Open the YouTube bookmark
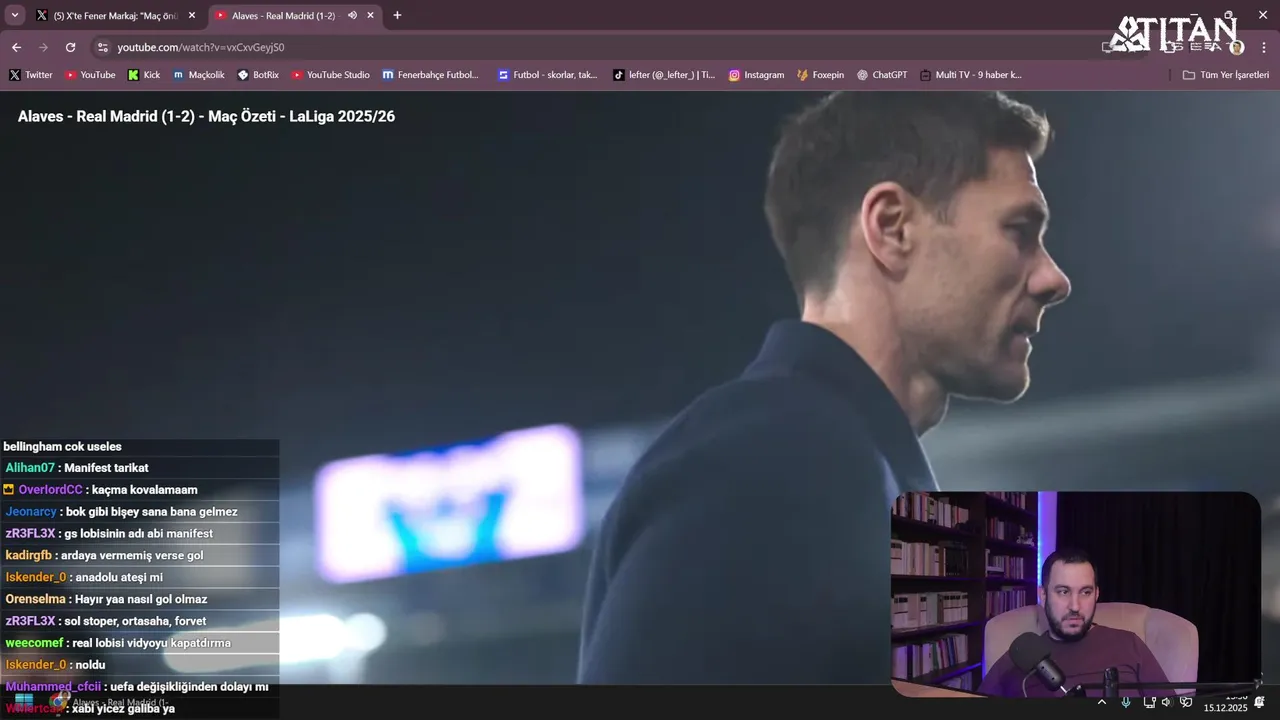Image resolution: width=1280 pixels, height=720 pixels. pyautogui.click(x=90, y=75)
